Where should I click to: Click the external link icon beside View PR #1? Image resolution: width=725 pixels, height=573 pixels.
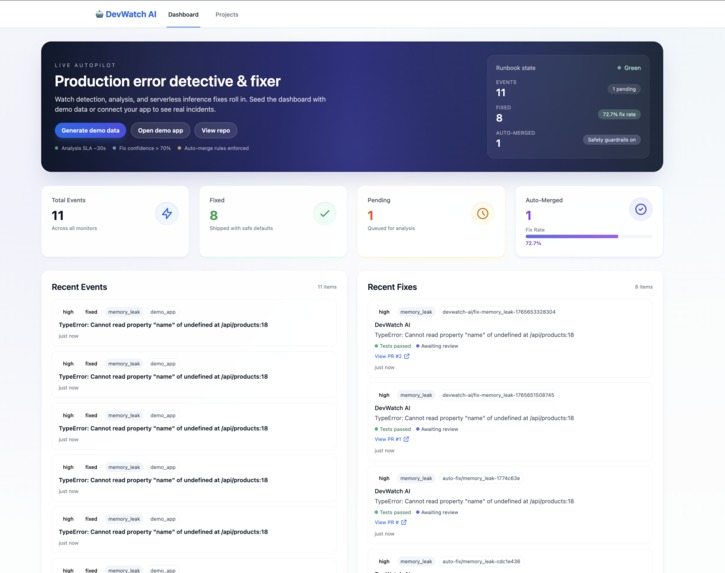coord(406,439)
